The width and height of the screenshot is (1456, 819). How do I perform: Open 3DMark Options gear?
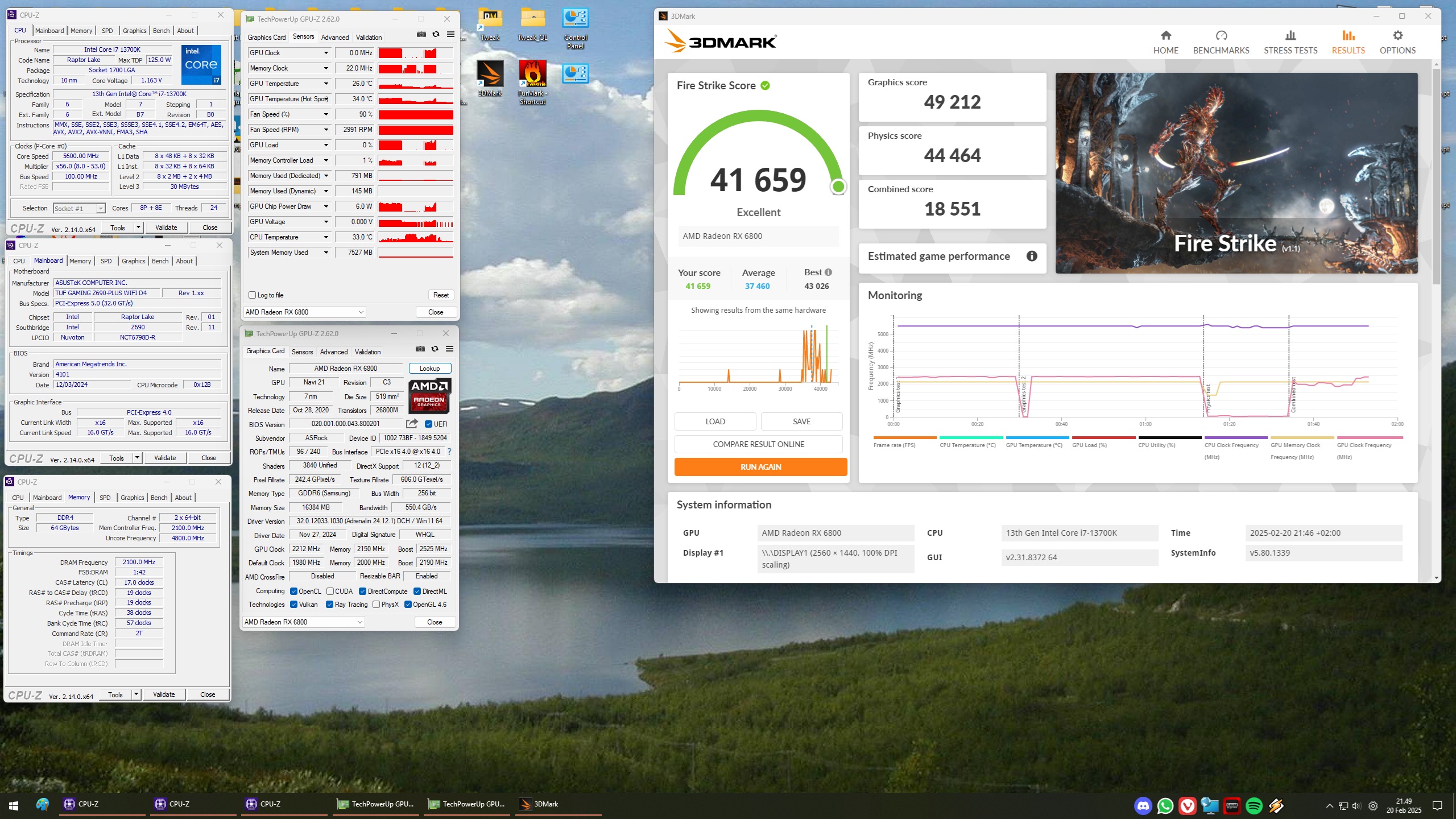1397,43
